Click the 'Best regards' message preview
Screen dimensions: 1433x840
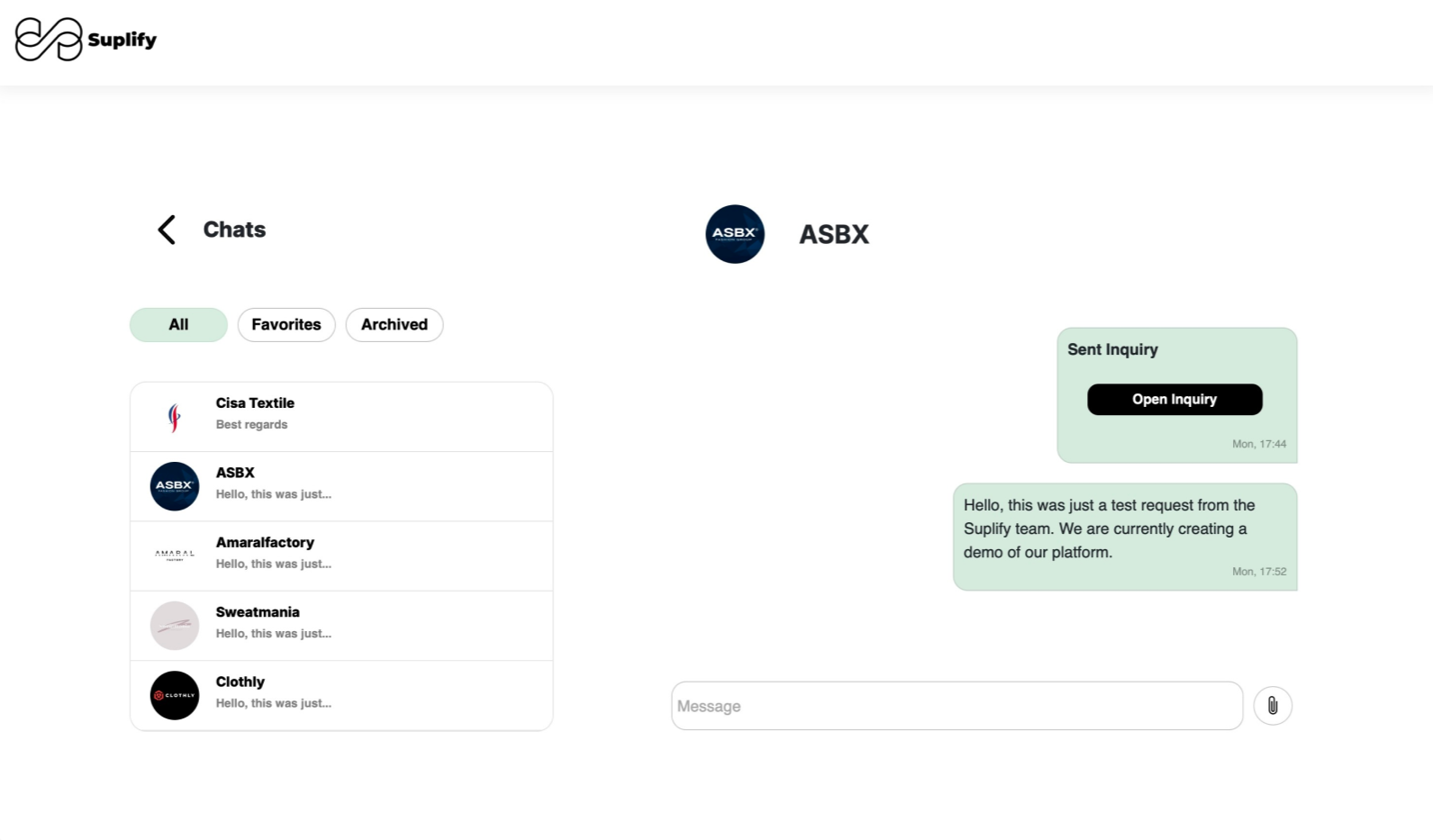[x=251, y=425]
